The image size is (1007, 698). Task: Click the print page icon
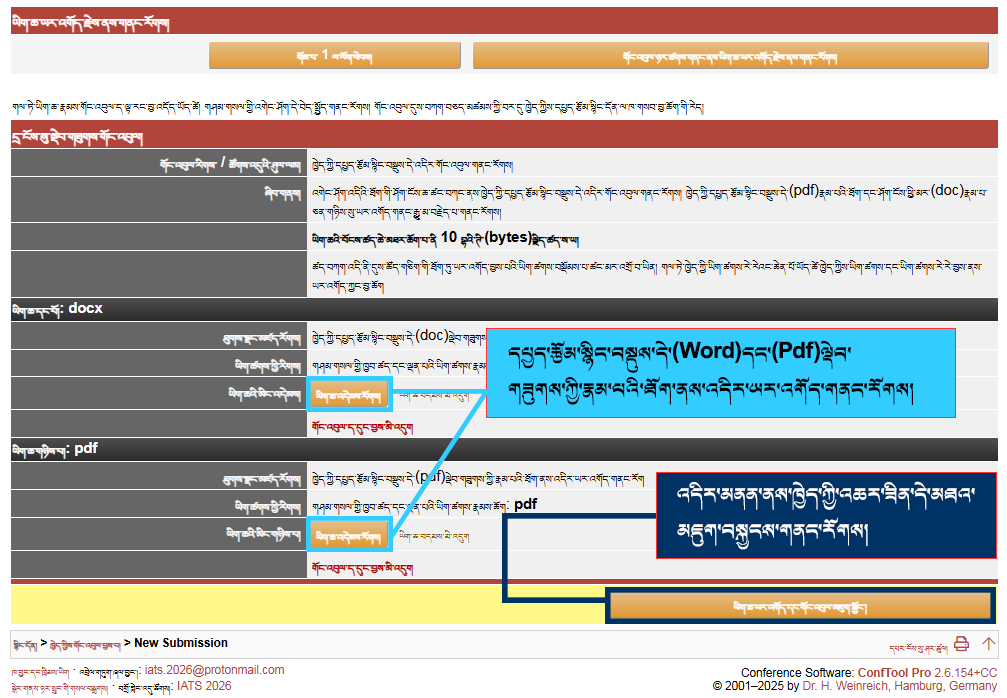click(x=961, y=644)
